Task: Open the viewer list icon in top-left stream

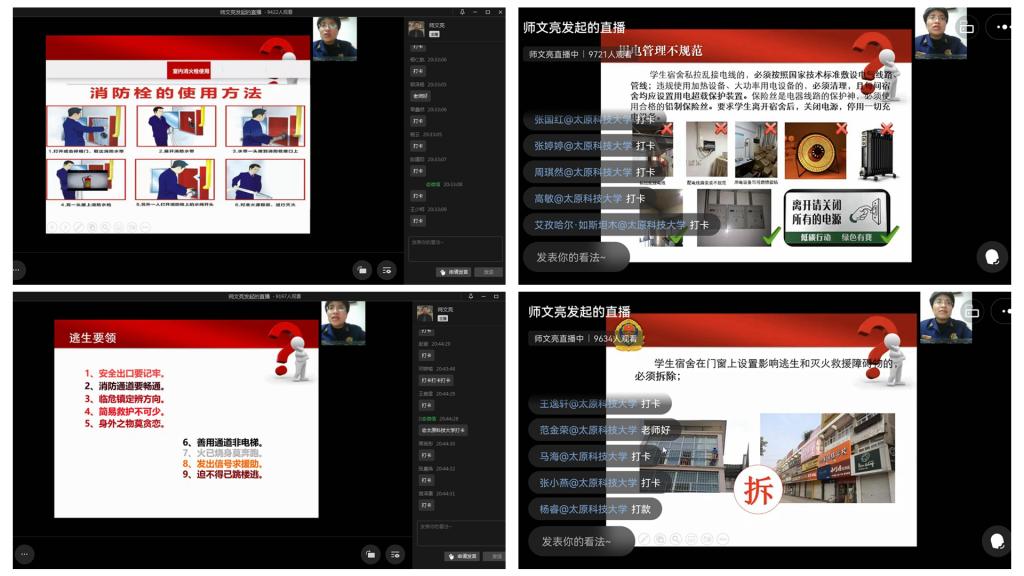Action: 386,269
